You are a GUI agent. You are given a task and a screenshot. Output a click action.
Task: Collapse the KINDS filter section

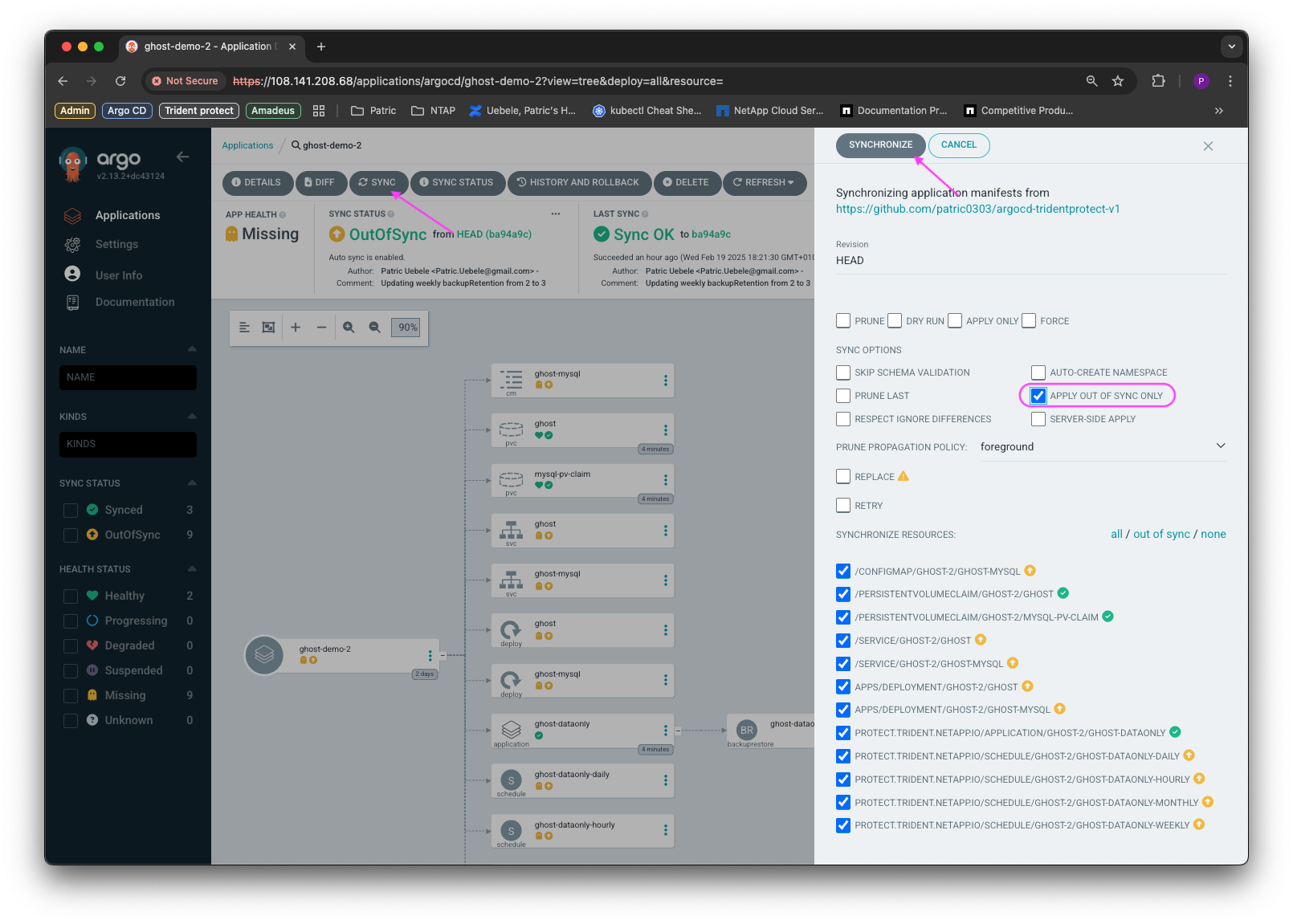click(x=192, y=416)
